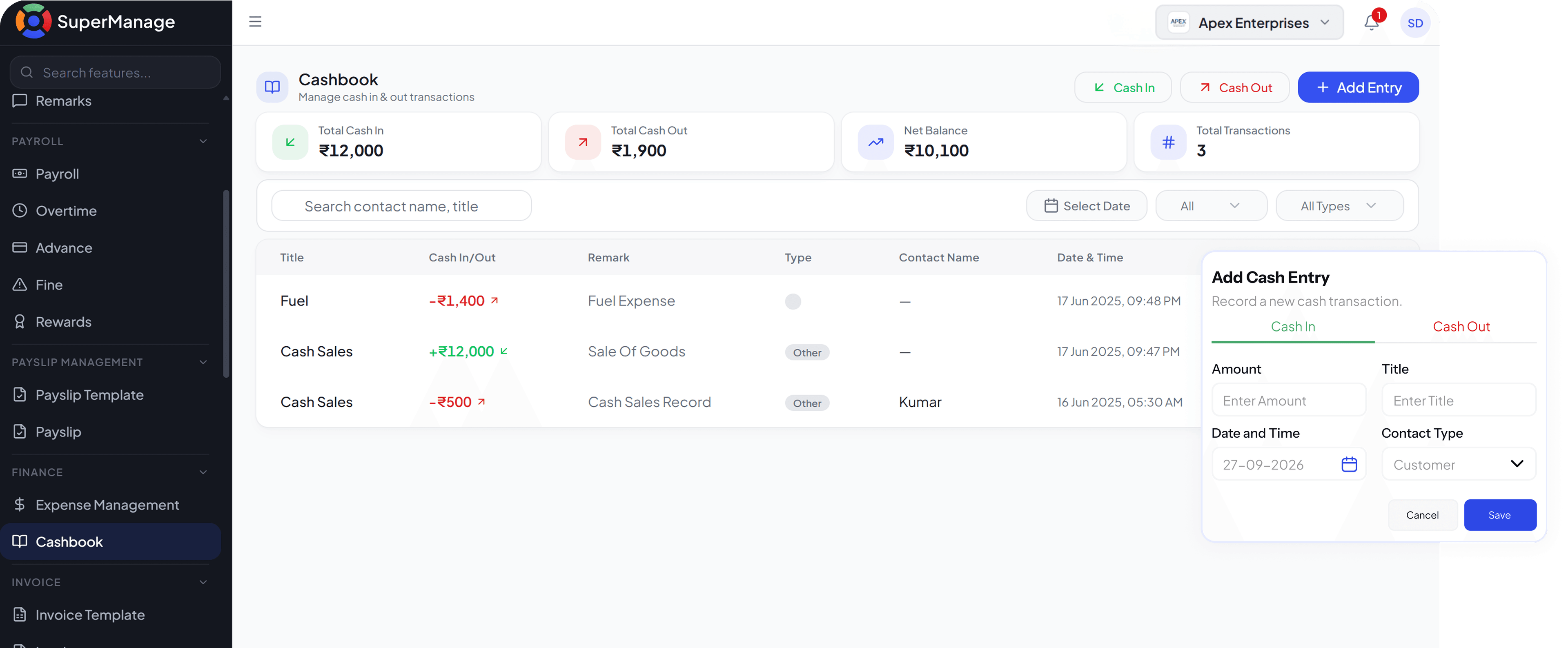The width and height of the screenshot is (1568, 648).
Task: Open the calendar icon in the Date and Time field
Action: 1349,464
